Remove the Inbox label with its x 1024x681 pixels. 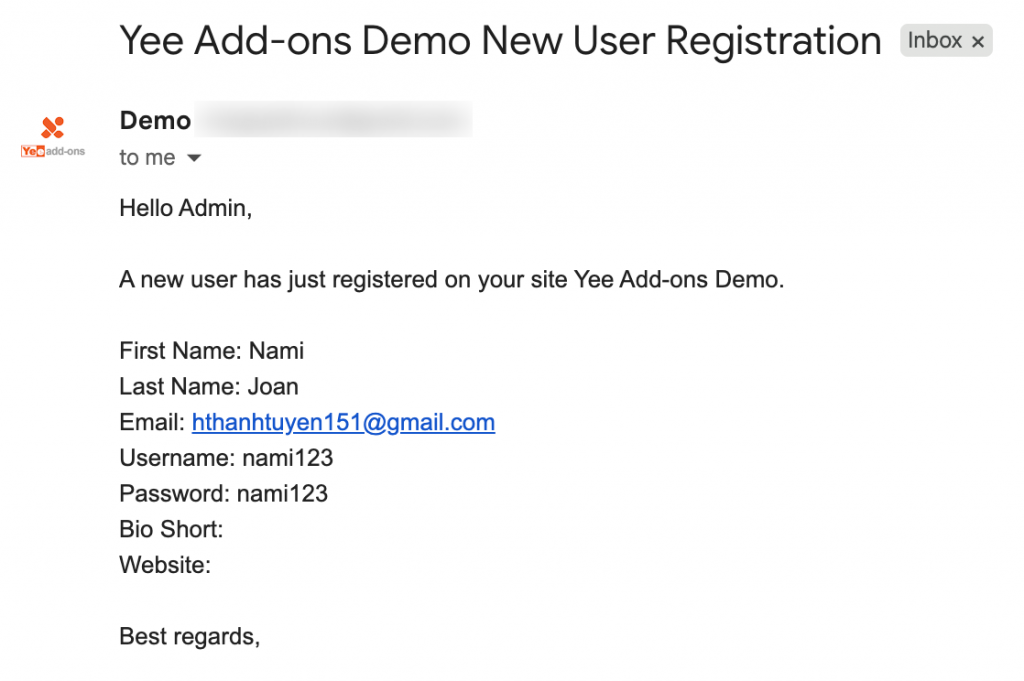point(978,42)
